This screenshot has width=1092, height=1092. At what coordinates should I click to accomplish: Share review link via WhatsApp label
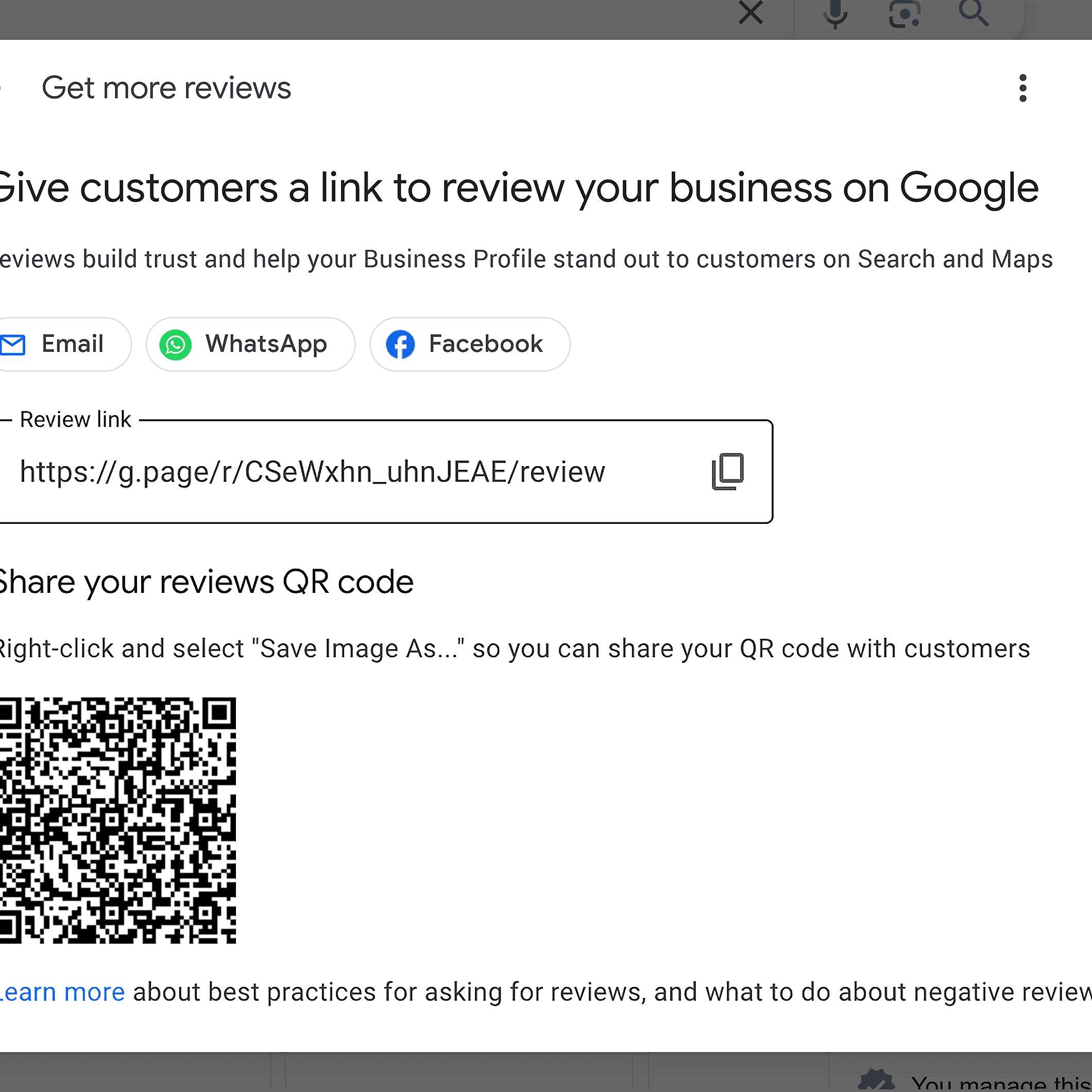click(x=266, y=344)
